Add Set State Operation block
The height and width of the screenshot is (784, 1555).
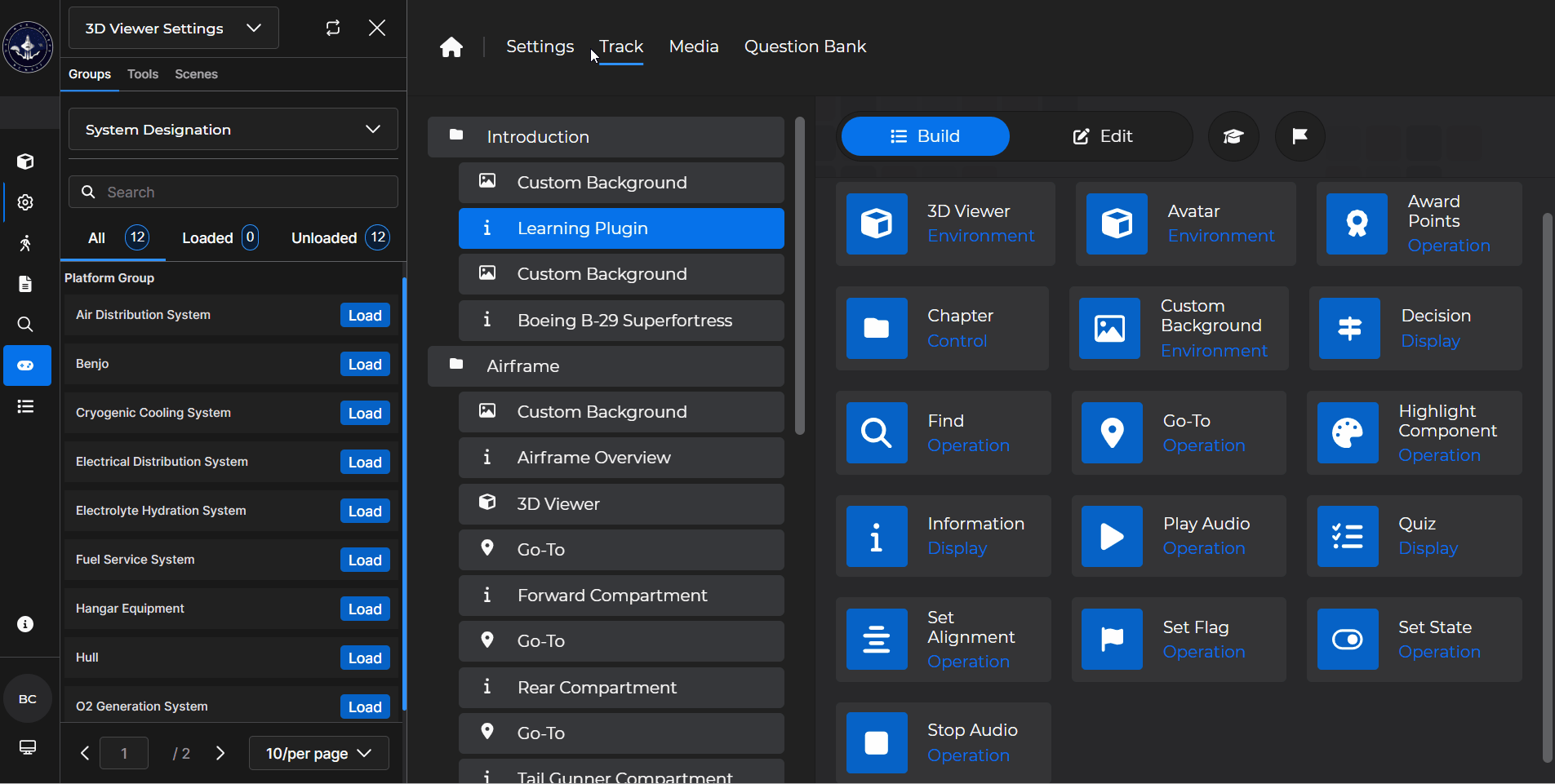(1414, 640)
